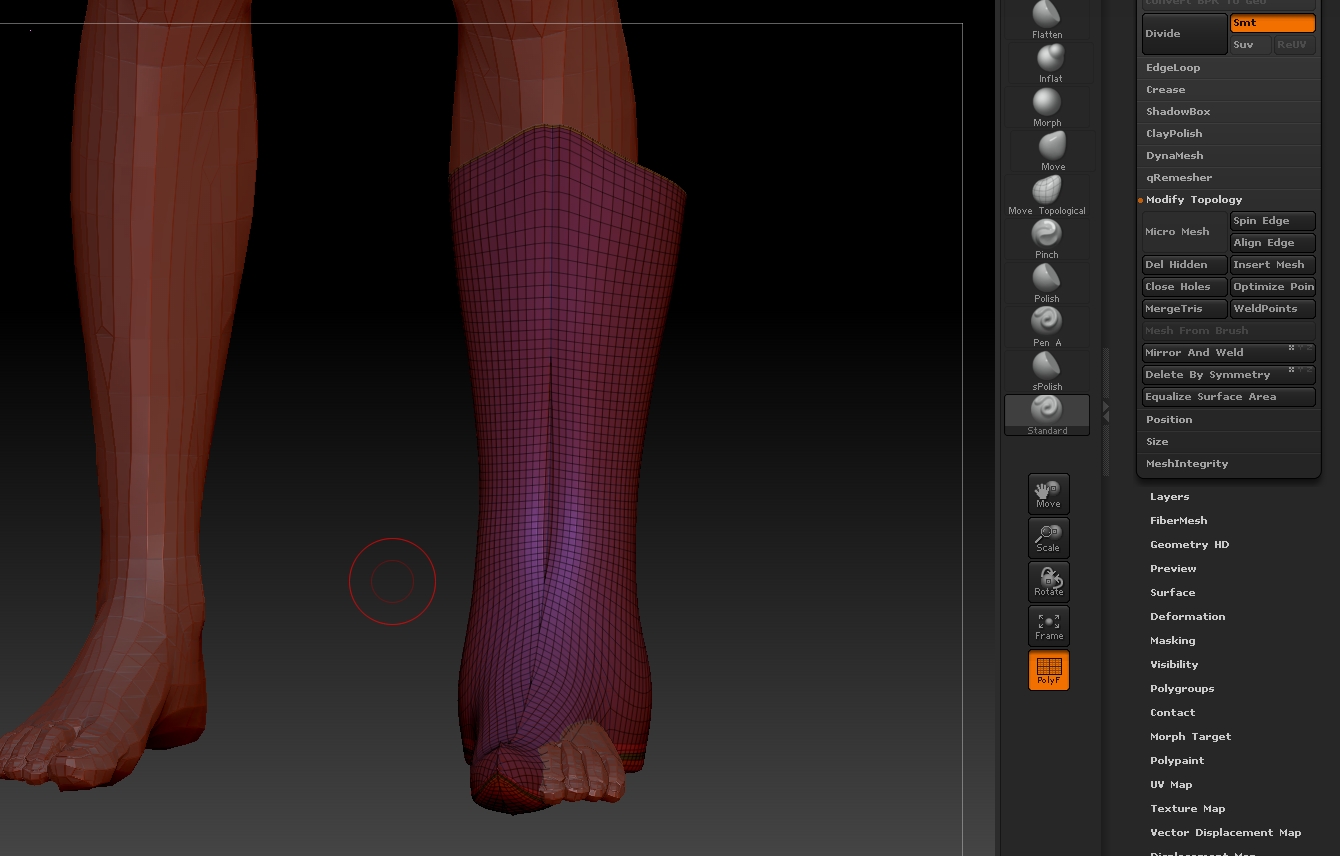Click the Equalize Surface Area button
The height and width of the screenshot is (856, 1340).
(x=1229, y=397)
